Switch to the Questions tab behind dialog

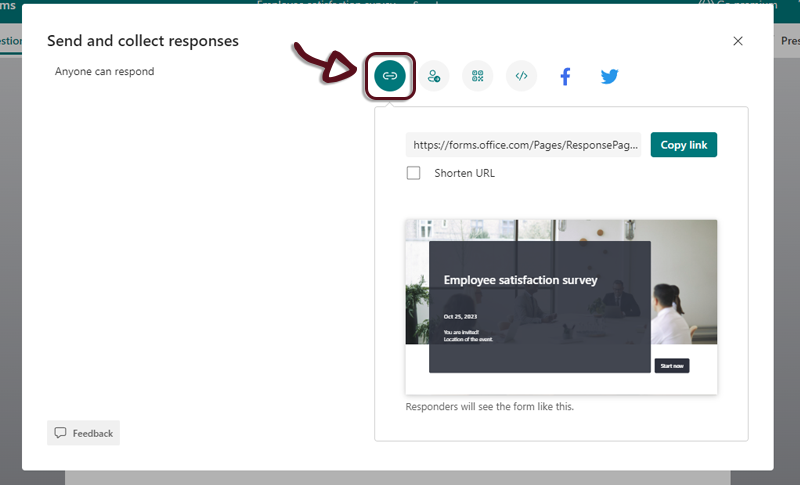coord(10,41)
